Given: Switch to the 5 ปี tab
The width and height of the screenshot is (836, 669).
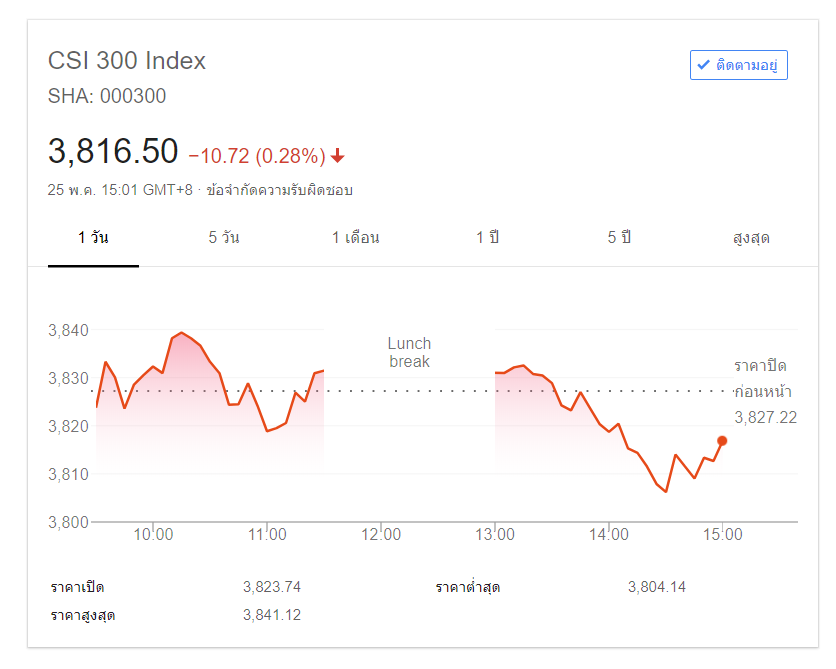Looking at the screenshot, I should point(619,238).
